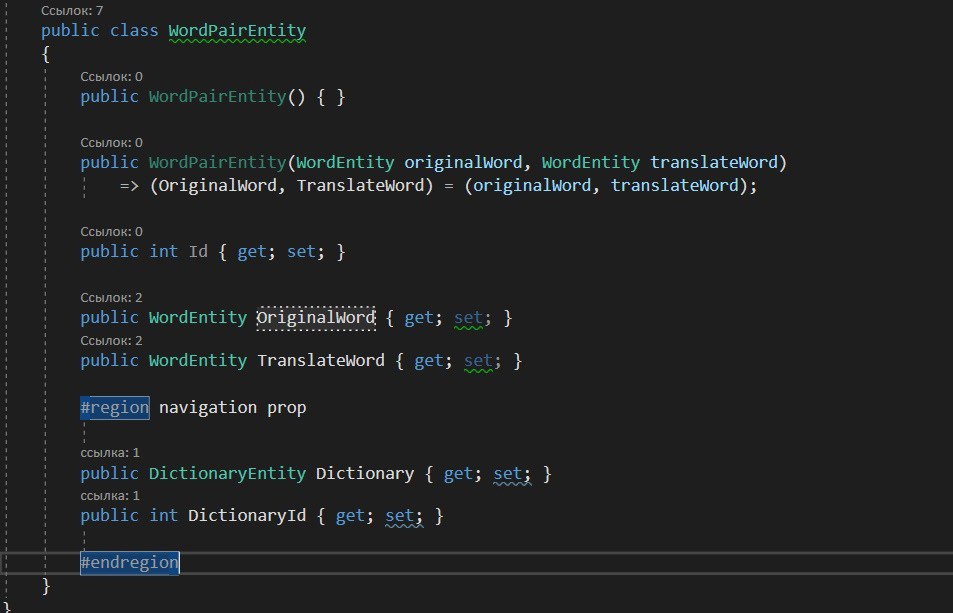
Task: Open "Ссылок: 2" CodeLens above OriginalWord property
Action: point(111,298)
